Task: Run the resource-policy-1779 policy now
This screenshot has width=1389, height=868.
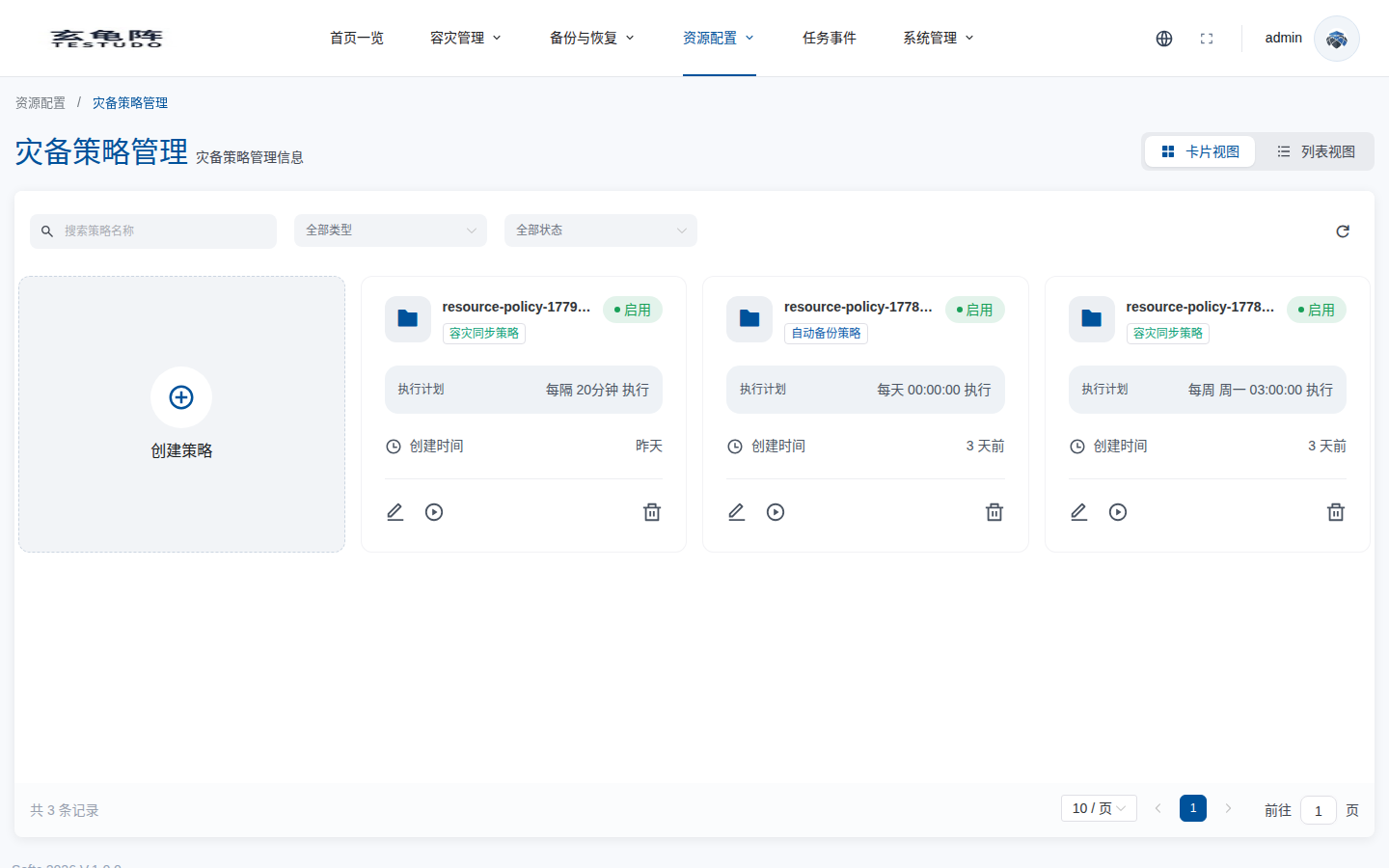Action: pyautogui.click(x=434, y=512)
